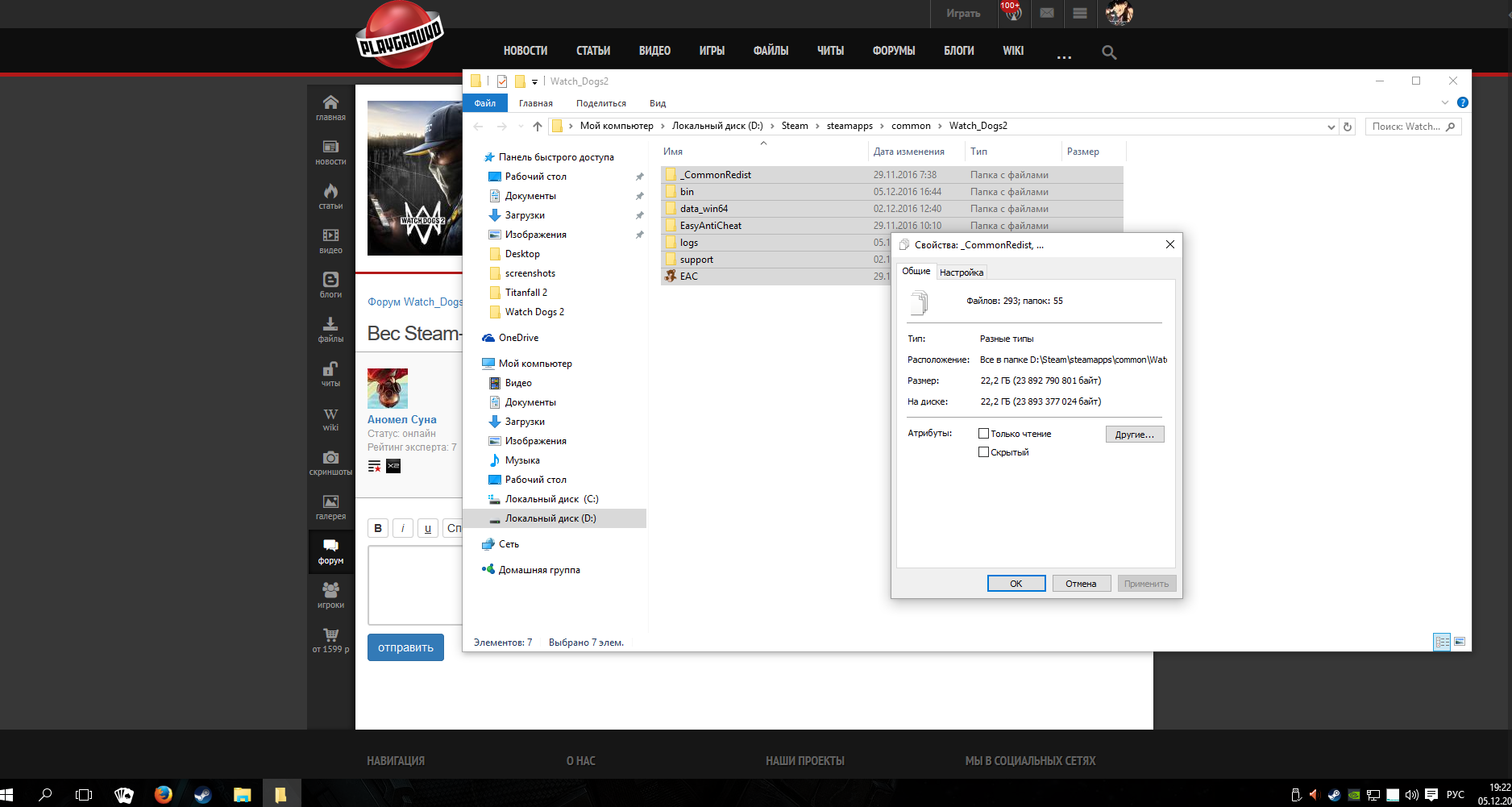Image resolution: width=1512 pixels, height=807 pixels.
Task: Open Другие attributes button
Action: coord(1135,435)
